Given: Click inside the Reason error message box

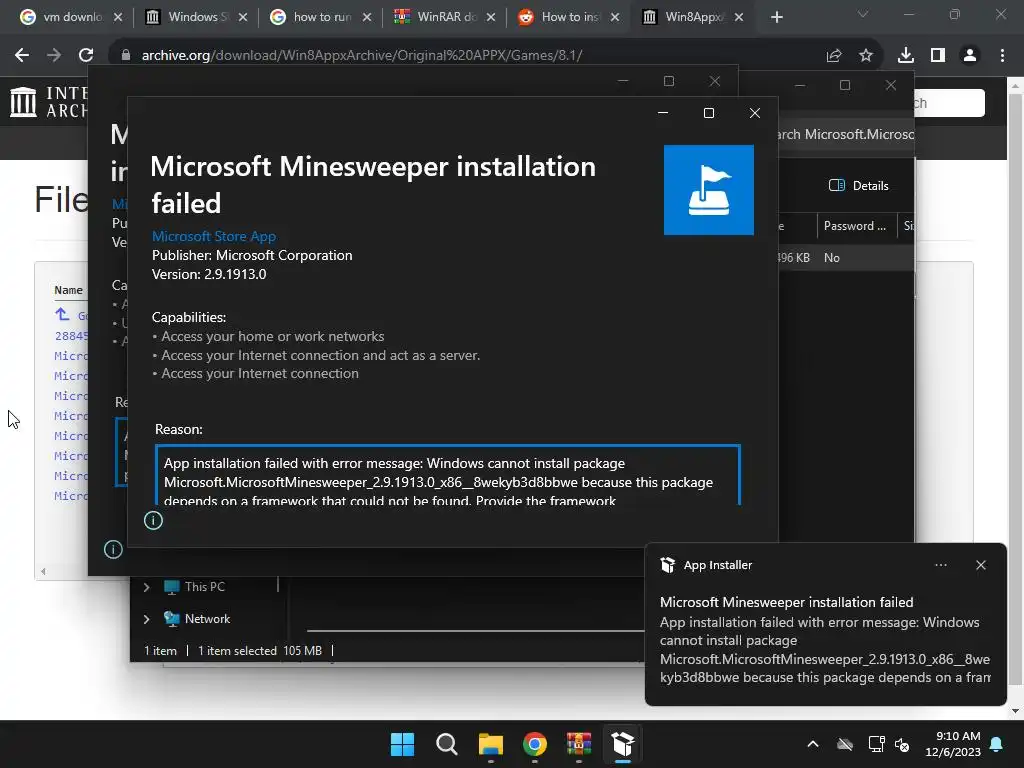Looking at the screenshot, I should 447,475.
